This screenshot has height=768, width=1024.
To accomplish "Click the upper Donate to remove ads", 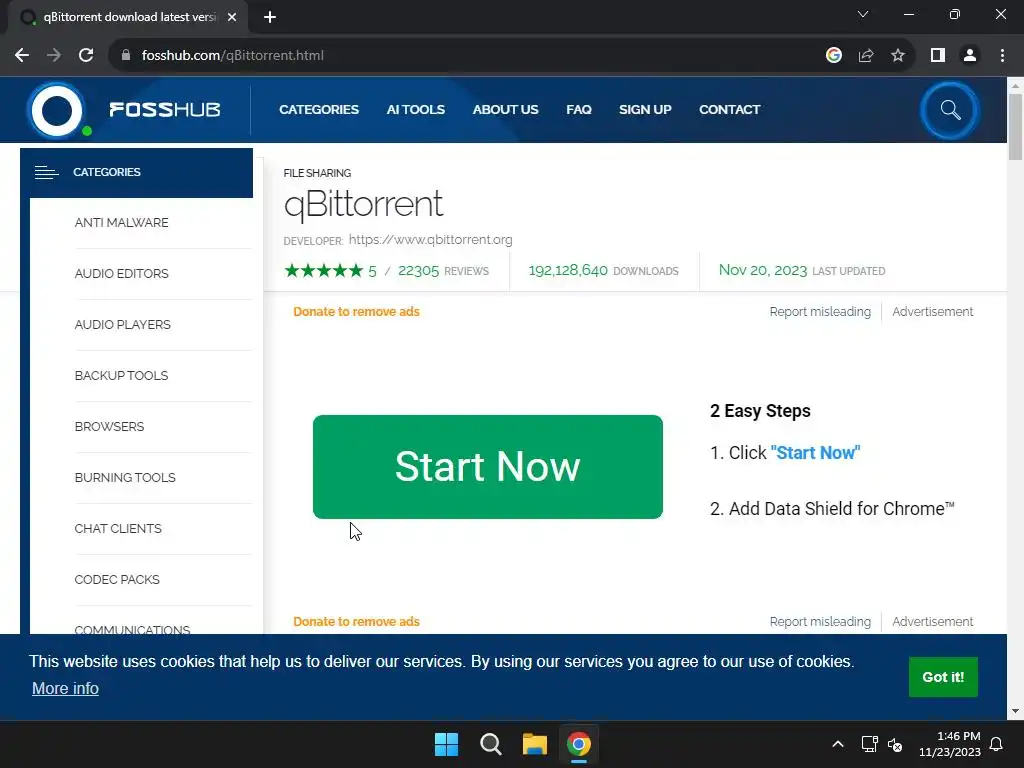I will (356, 312).
